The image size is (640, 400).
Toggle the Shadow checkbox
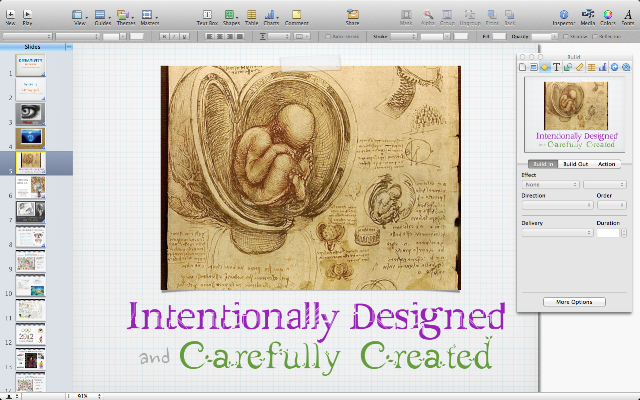[x=566, y=37]
